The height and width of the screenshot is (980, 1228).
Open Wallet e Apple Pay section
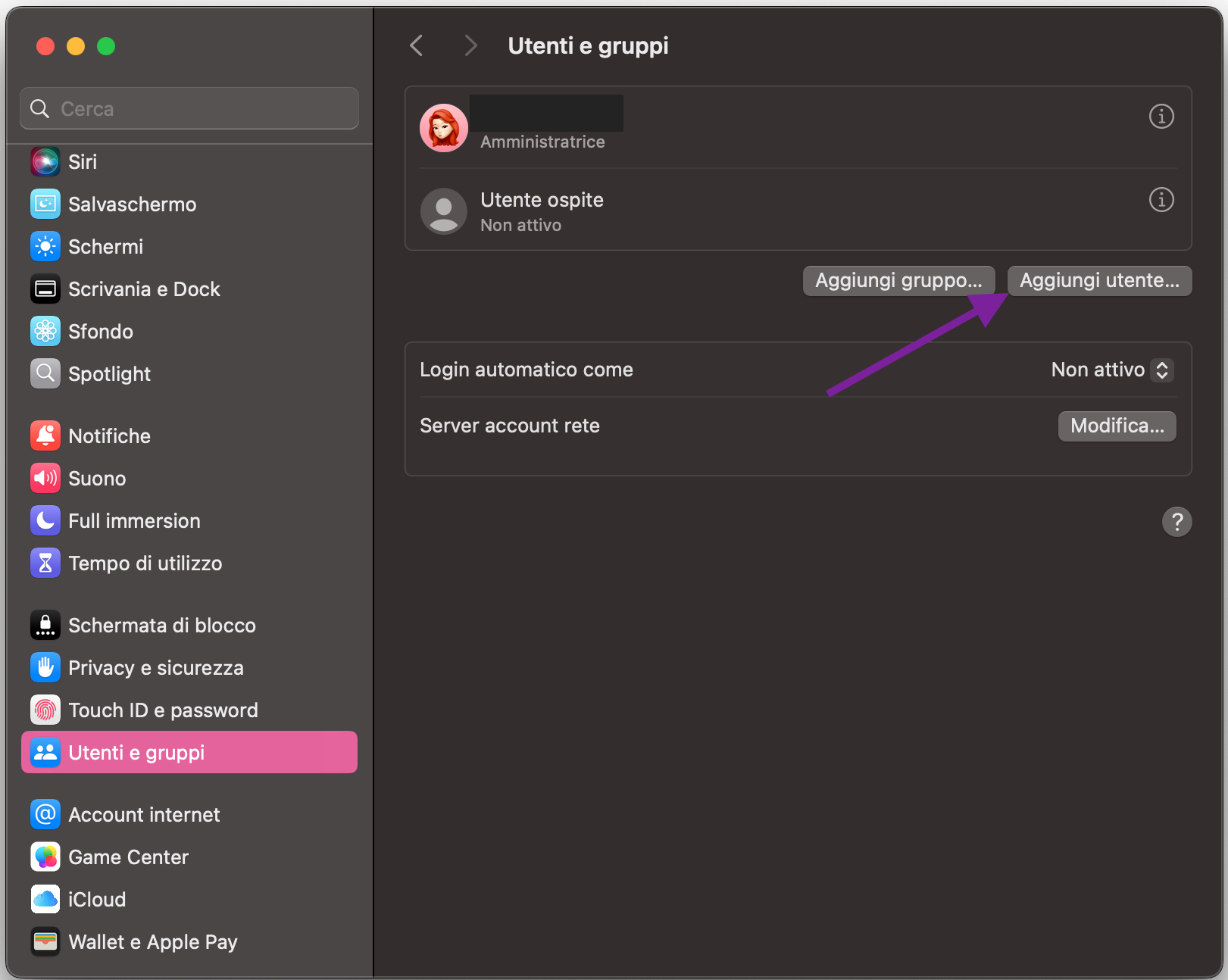152,941
